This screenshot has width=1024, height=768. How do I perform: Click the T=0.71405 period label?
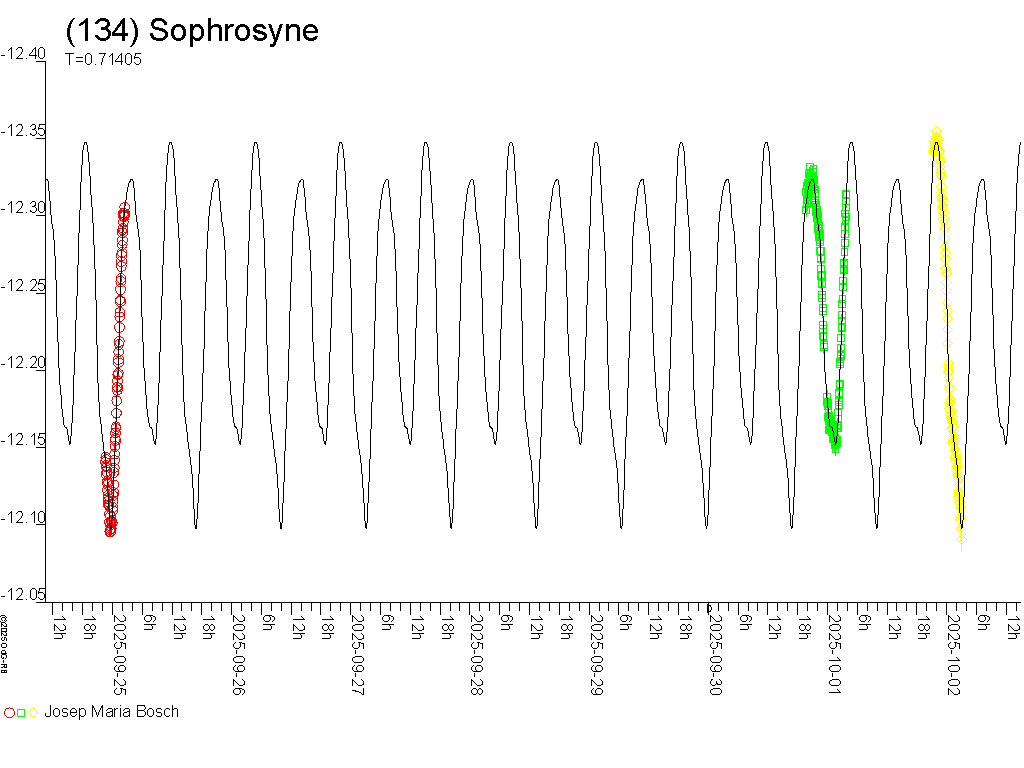click(x=103, y=59)
